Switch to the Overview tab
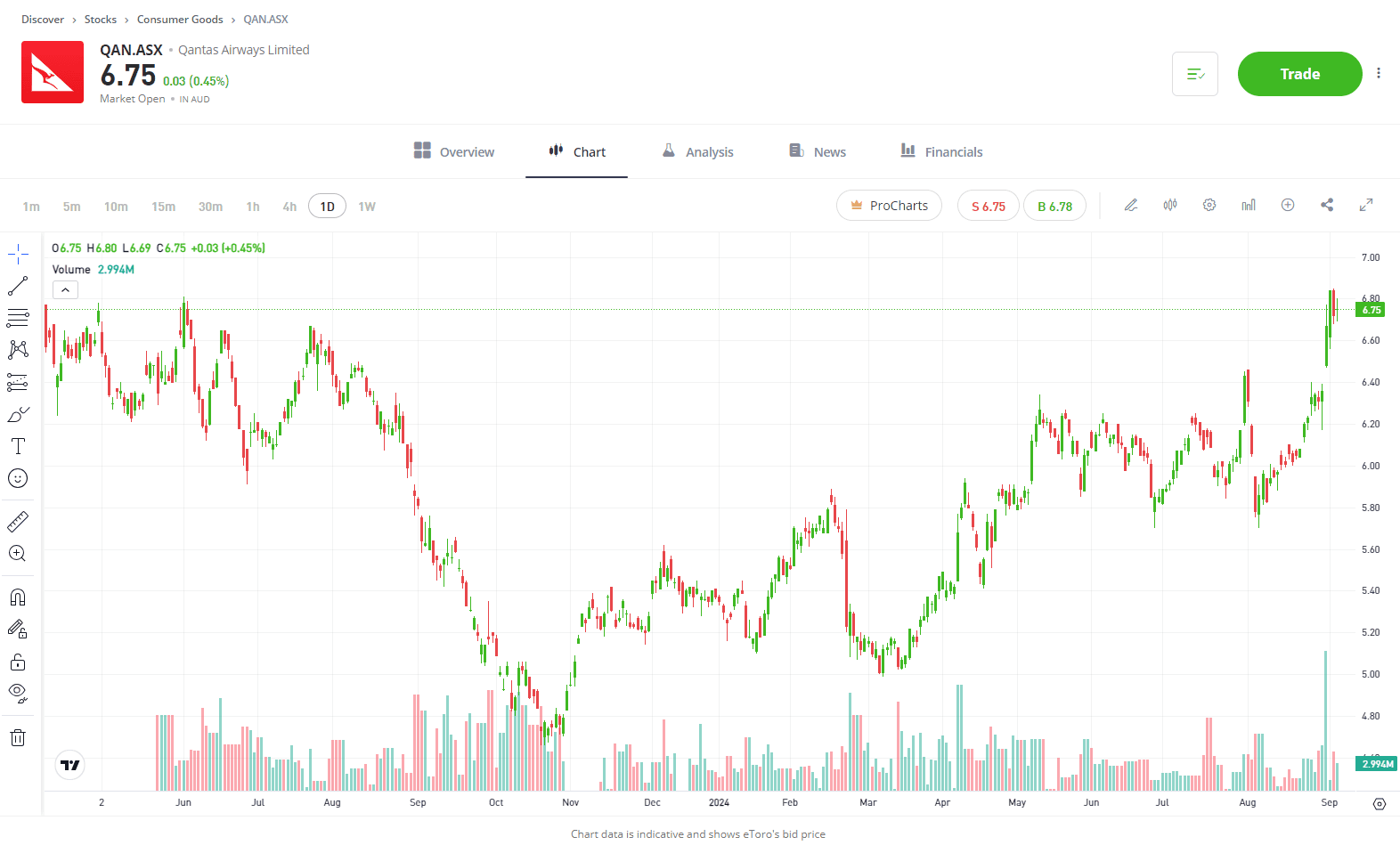The height and width of the screenshot is (845, 1400). pyautogui.click(x=454, y=151)
